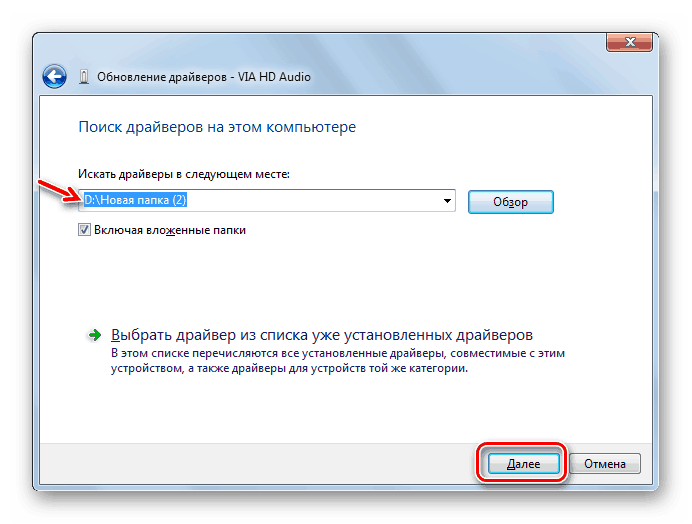Expand the driver location path dropdown
692x524 pixels.
coord(447,201)
